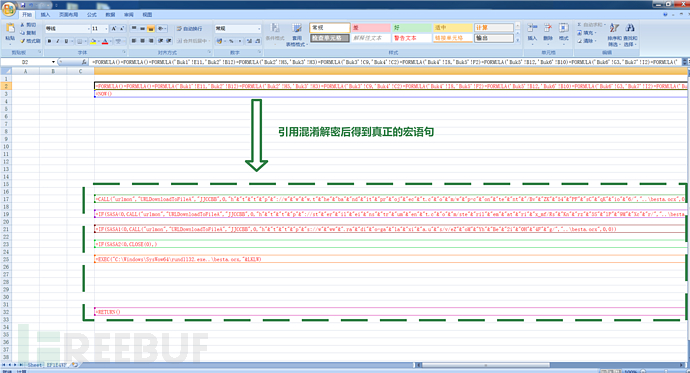Switch to the 审阅 tab
The height and width of the screenshot is (373, 690).
tap(128, 15)
